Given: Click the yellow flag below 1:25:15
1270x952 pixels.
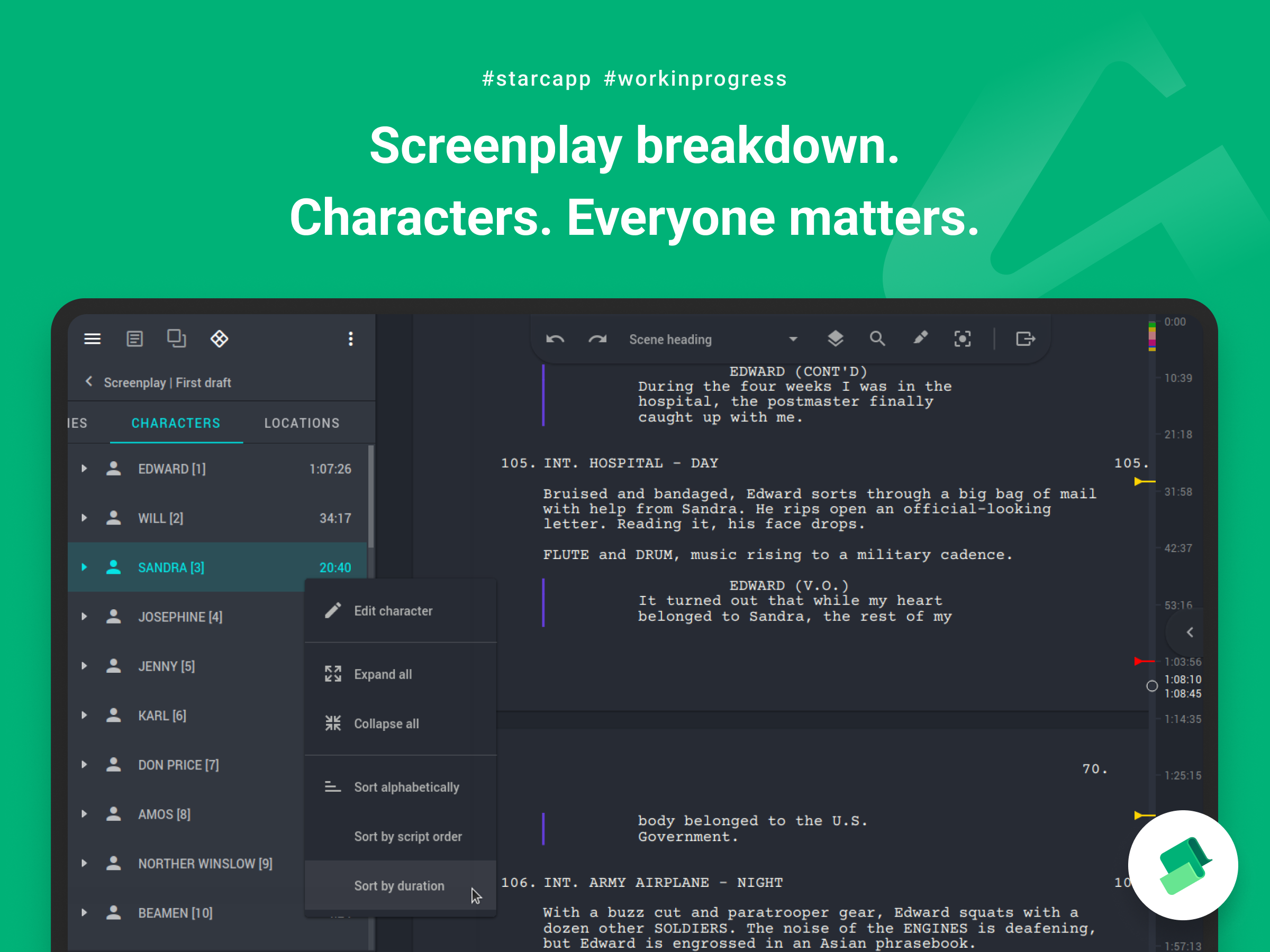Looking at the screenshot, I should (1144, 816).
